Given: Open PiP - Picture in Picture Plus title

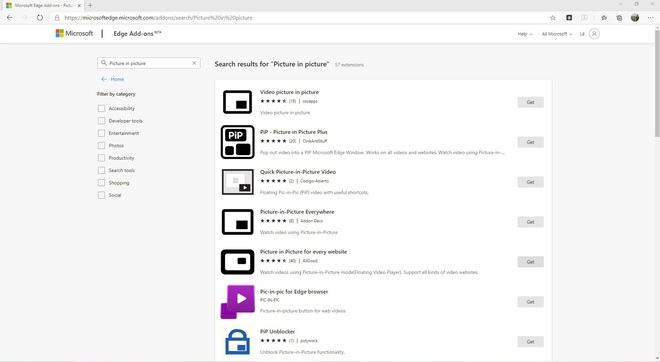Looking at the screenshot, I should (x=293, y=132).
